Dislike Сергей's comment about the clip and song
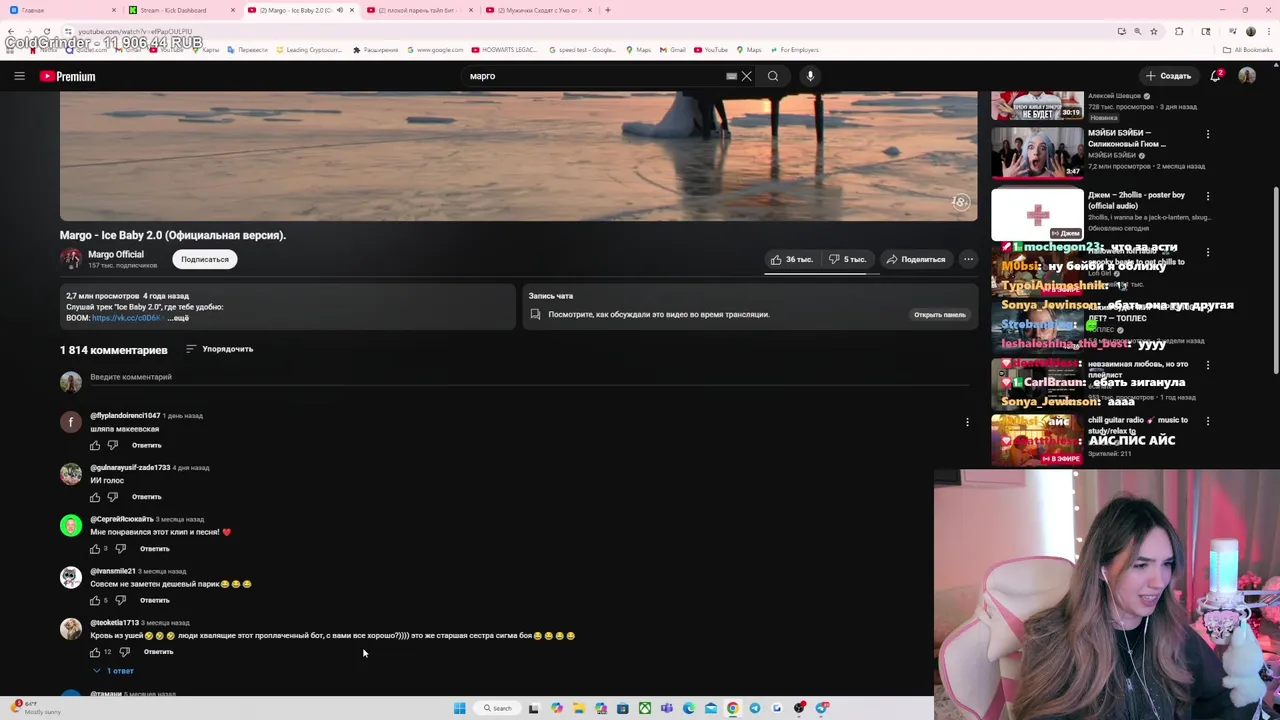Viewport: 1280px width, 720px height. click(121, 549)
